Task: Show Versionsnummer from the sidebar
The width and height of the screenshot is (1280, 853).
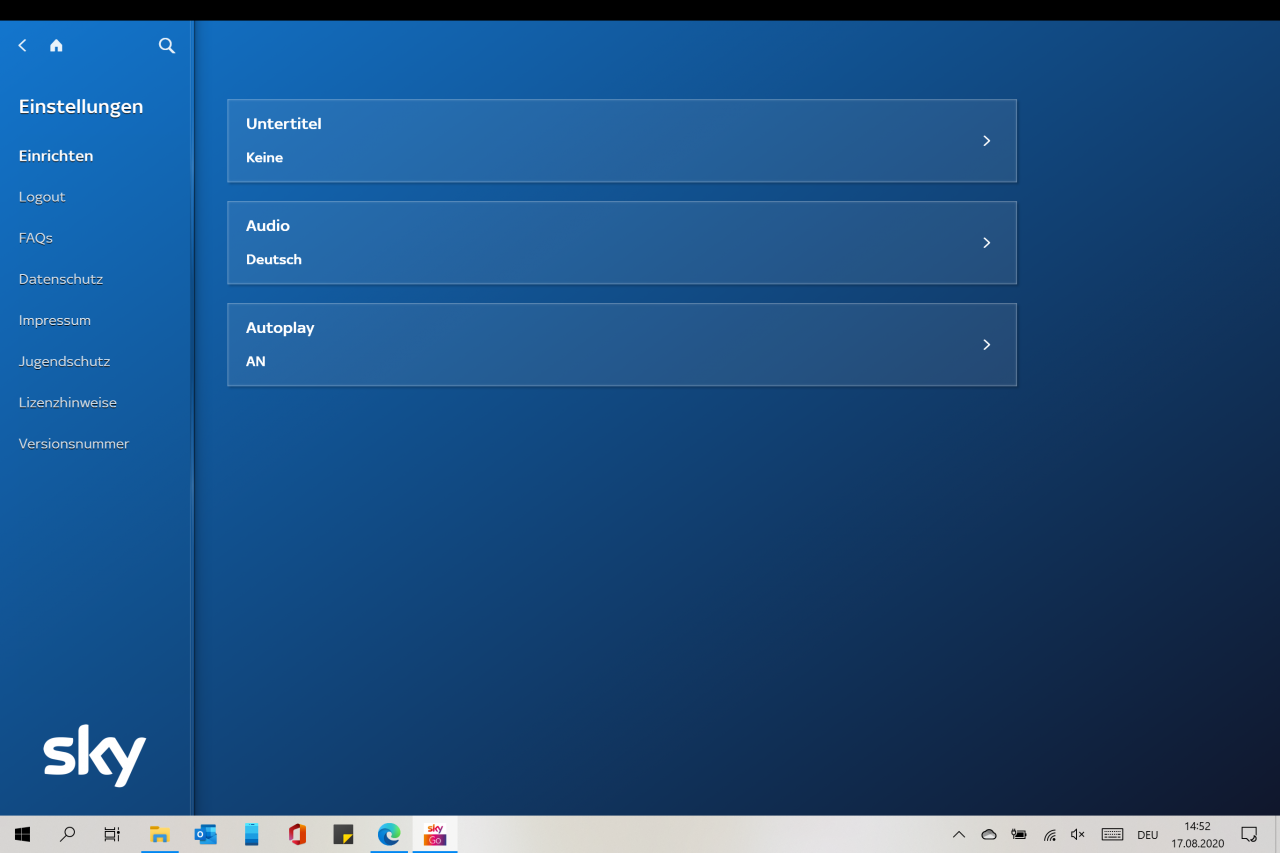Action: pyautogui.click(x=74, y=443)
